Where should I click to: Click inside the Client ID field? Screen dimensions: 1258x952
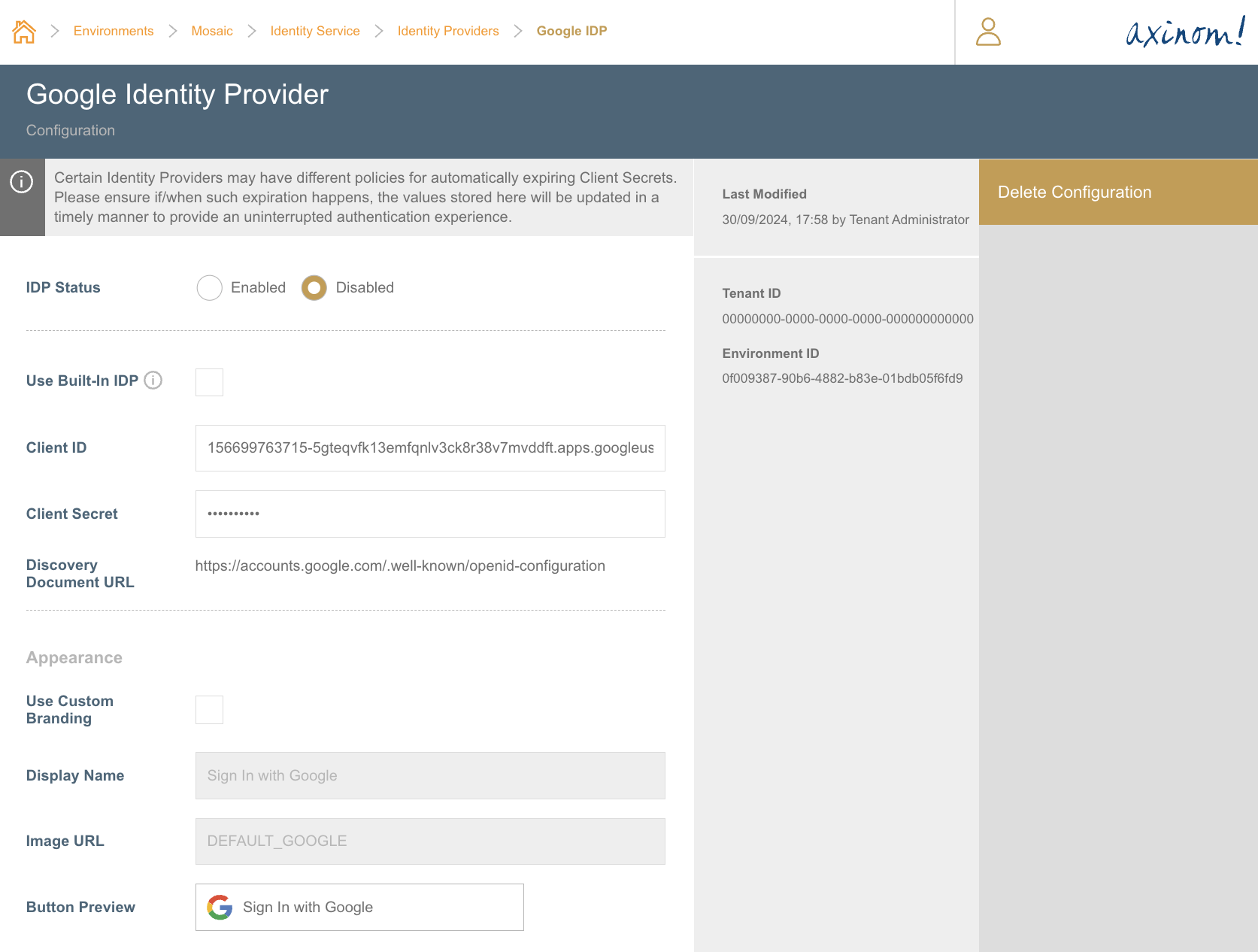click(429, 447)
